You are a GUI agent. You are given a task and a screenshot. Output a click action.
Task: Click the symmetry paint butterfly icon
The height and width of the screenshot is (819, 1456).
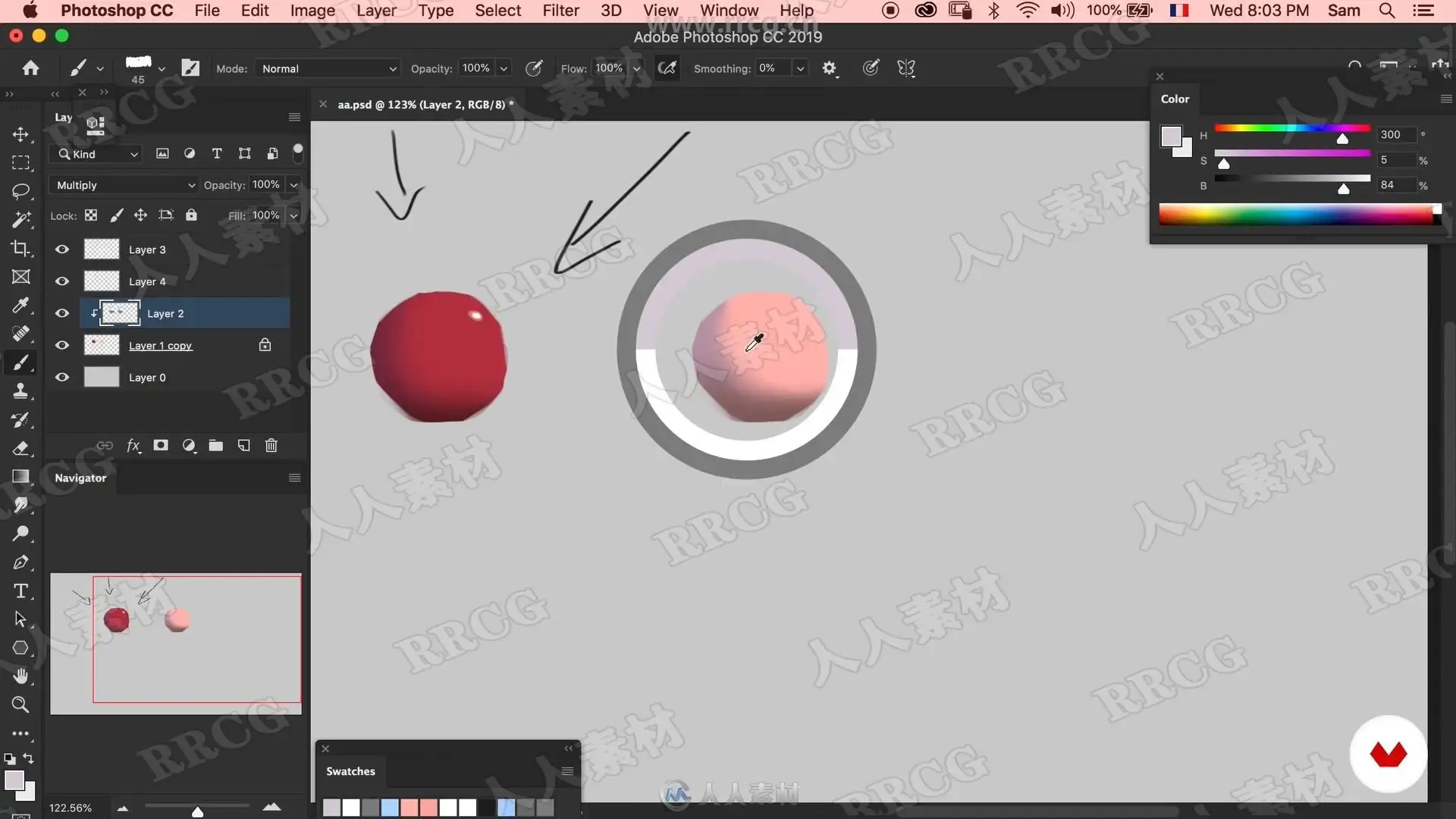[906, 68]
